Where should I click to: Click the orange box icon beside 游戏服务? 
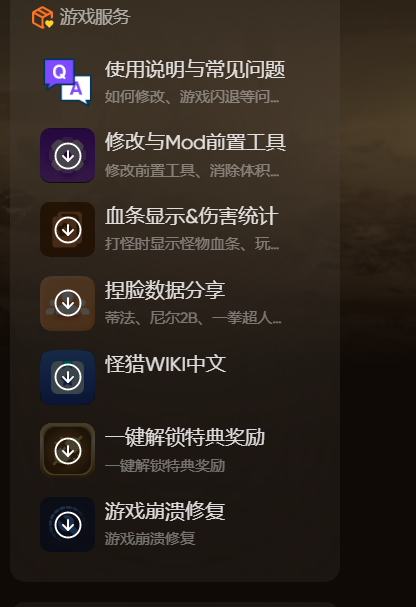43,17
